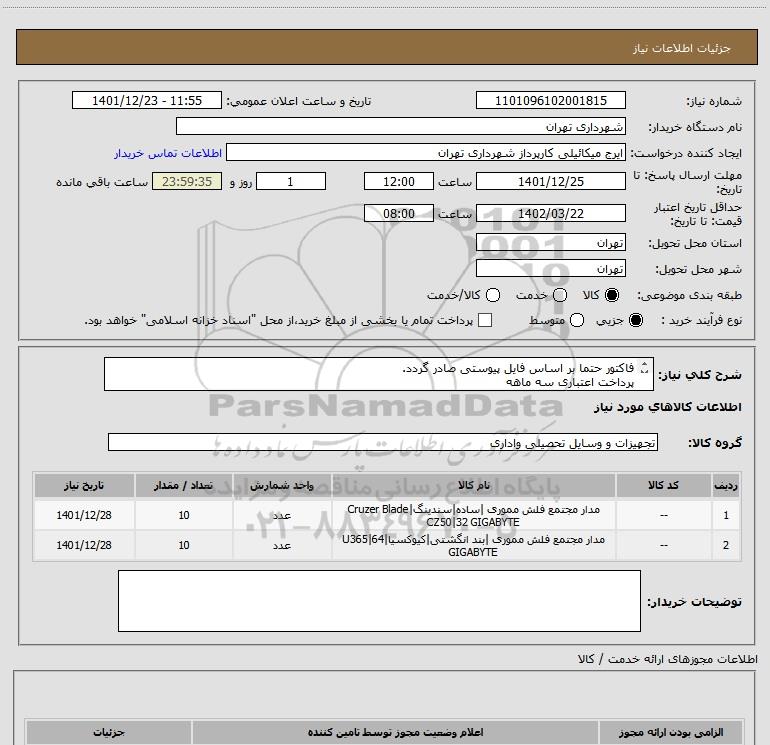Select the row 2 item name with U365 64 GIGABYTE
This screenshot has width=770, height=745.
click(473, 546)
